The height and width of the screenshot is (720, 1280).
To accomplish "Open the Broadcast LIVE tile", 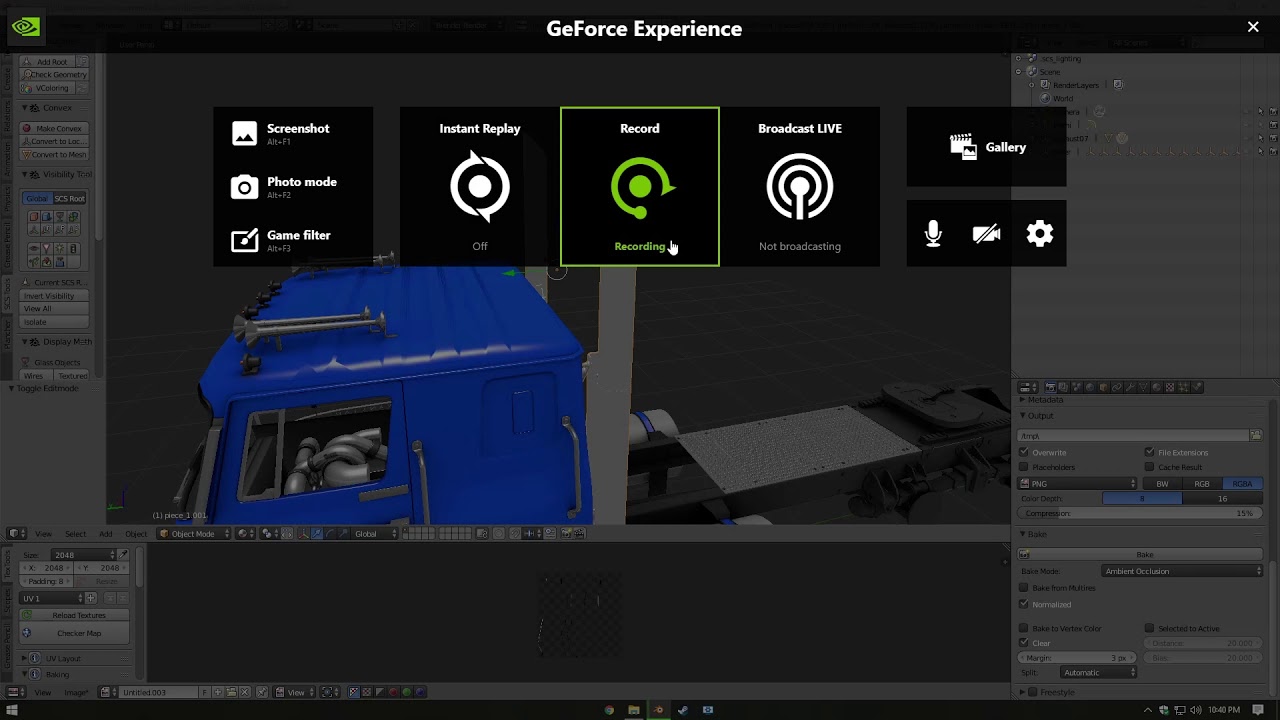I will point(800,187).
